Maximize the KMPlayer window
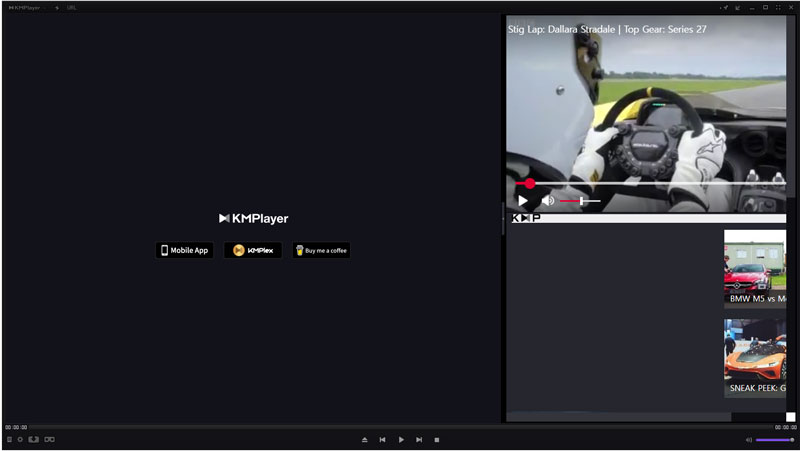This screenshot has height=451, width=800. pos(765,8)
